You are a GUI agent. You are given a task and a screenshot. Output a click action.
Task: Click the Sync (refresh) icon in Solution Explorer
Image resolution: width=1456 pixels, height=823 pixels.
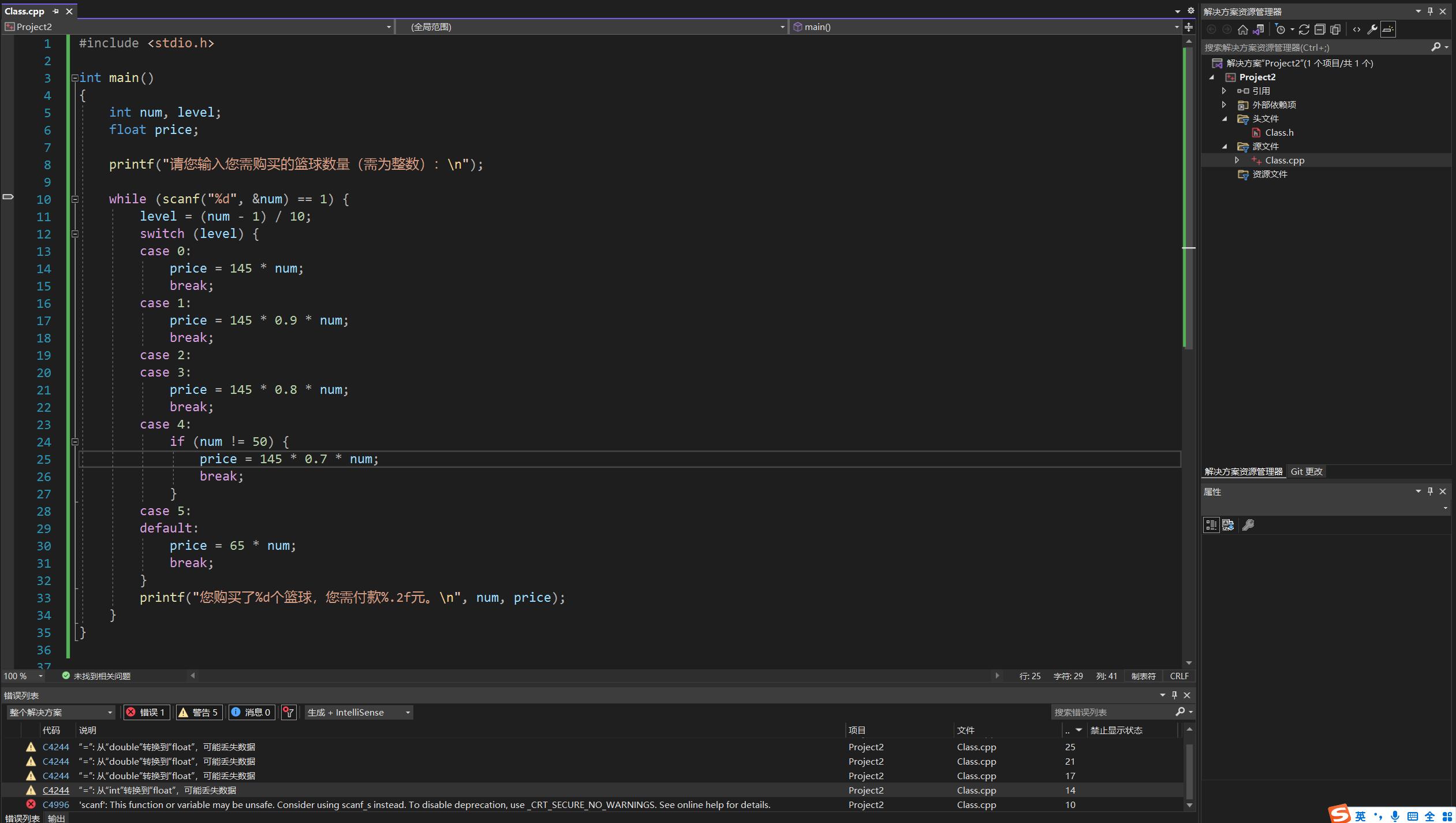[x=1304, y=29]
